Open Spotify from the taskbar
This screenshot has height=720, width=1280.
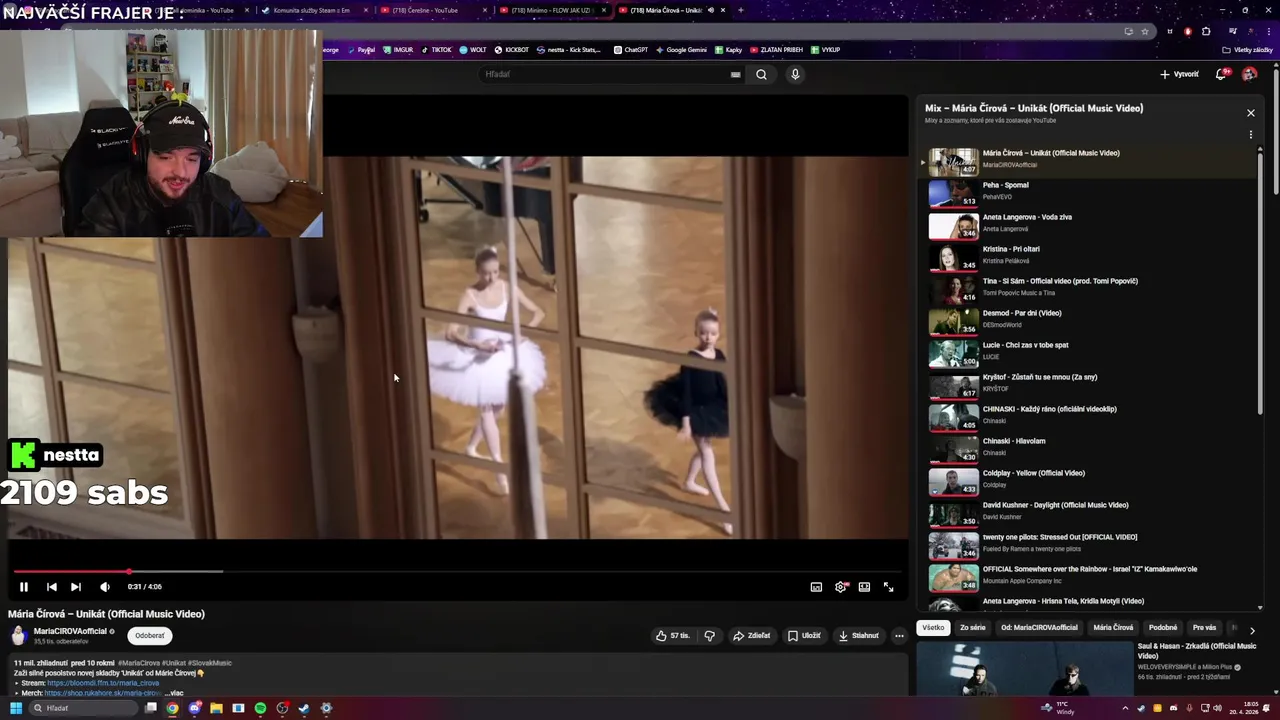point(260,708)
